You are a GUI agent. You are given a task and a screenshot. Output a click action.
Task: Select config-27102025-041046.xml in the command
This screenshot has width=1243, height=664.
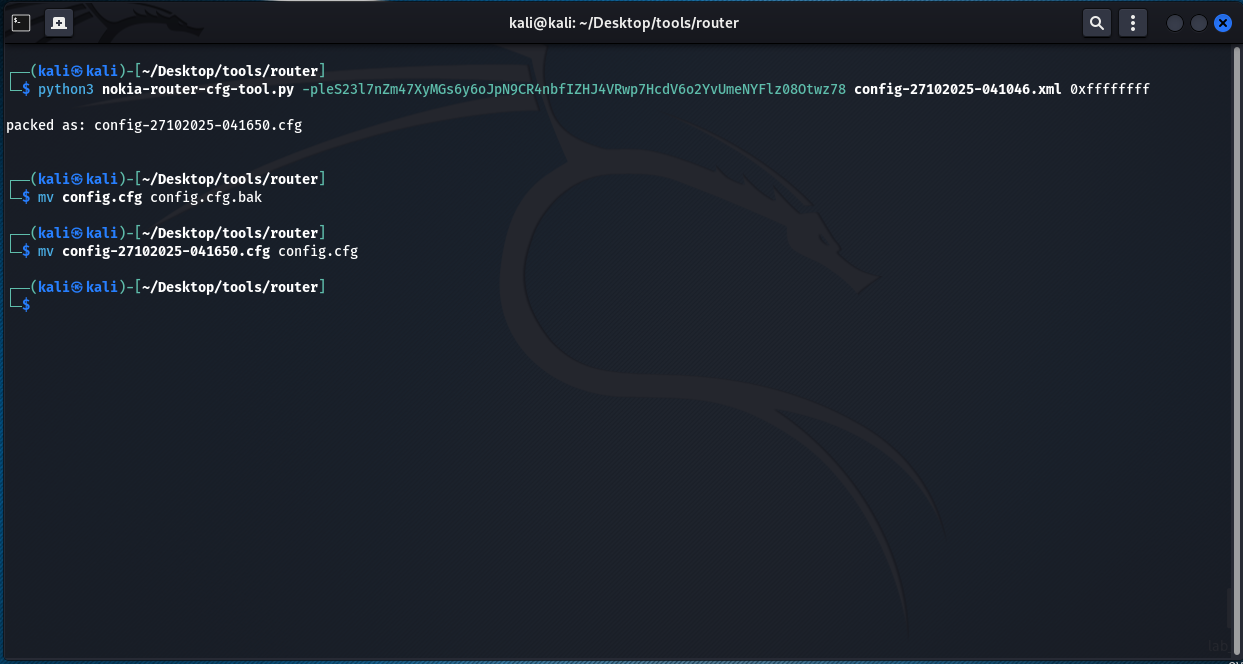tap(958, 89)
